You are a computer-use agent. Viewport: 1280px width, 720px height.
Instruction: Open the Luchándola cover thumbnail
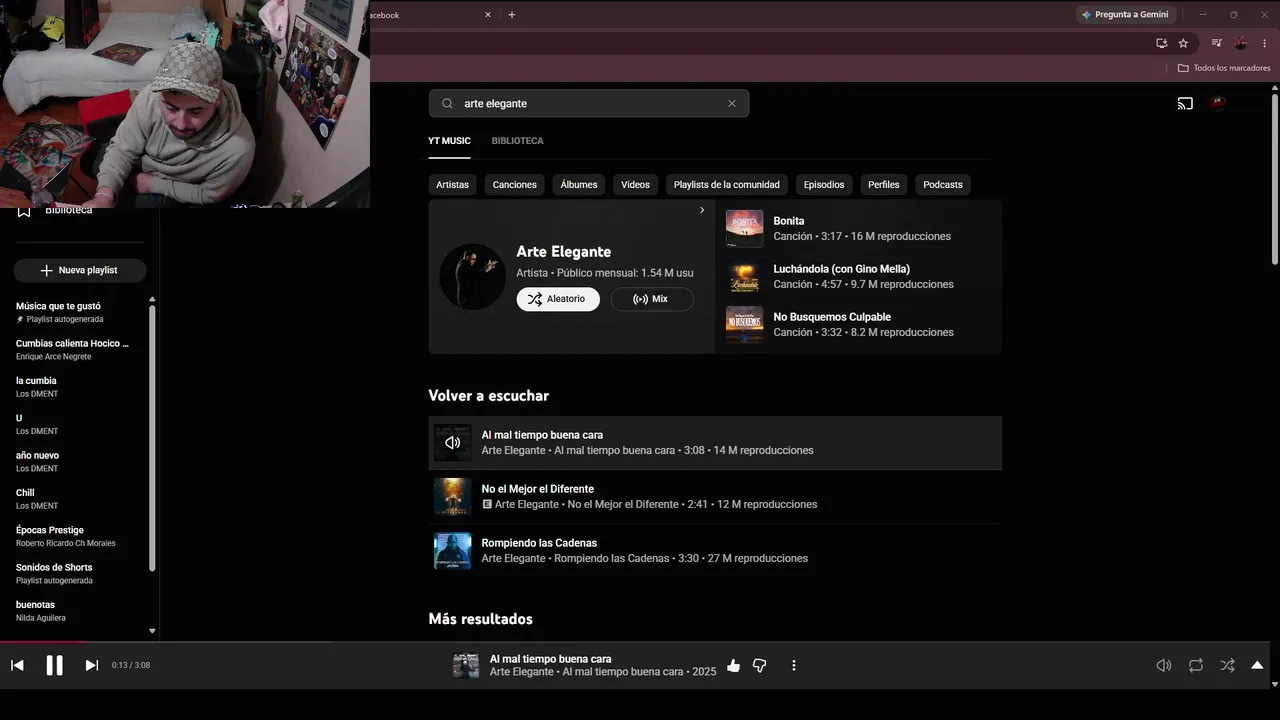point(745,276)
